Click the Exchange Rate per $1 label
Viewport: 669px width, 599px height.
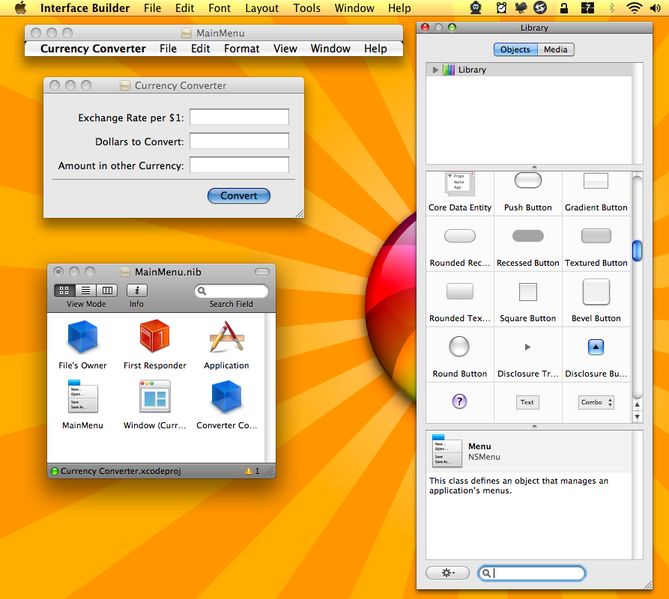[131, 118]
